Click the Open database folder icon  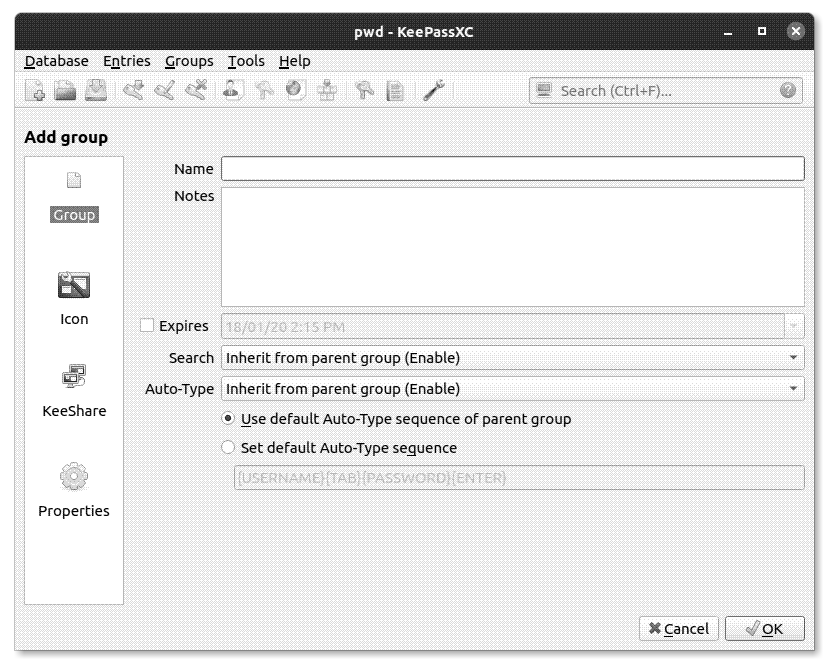coord(65,90)
